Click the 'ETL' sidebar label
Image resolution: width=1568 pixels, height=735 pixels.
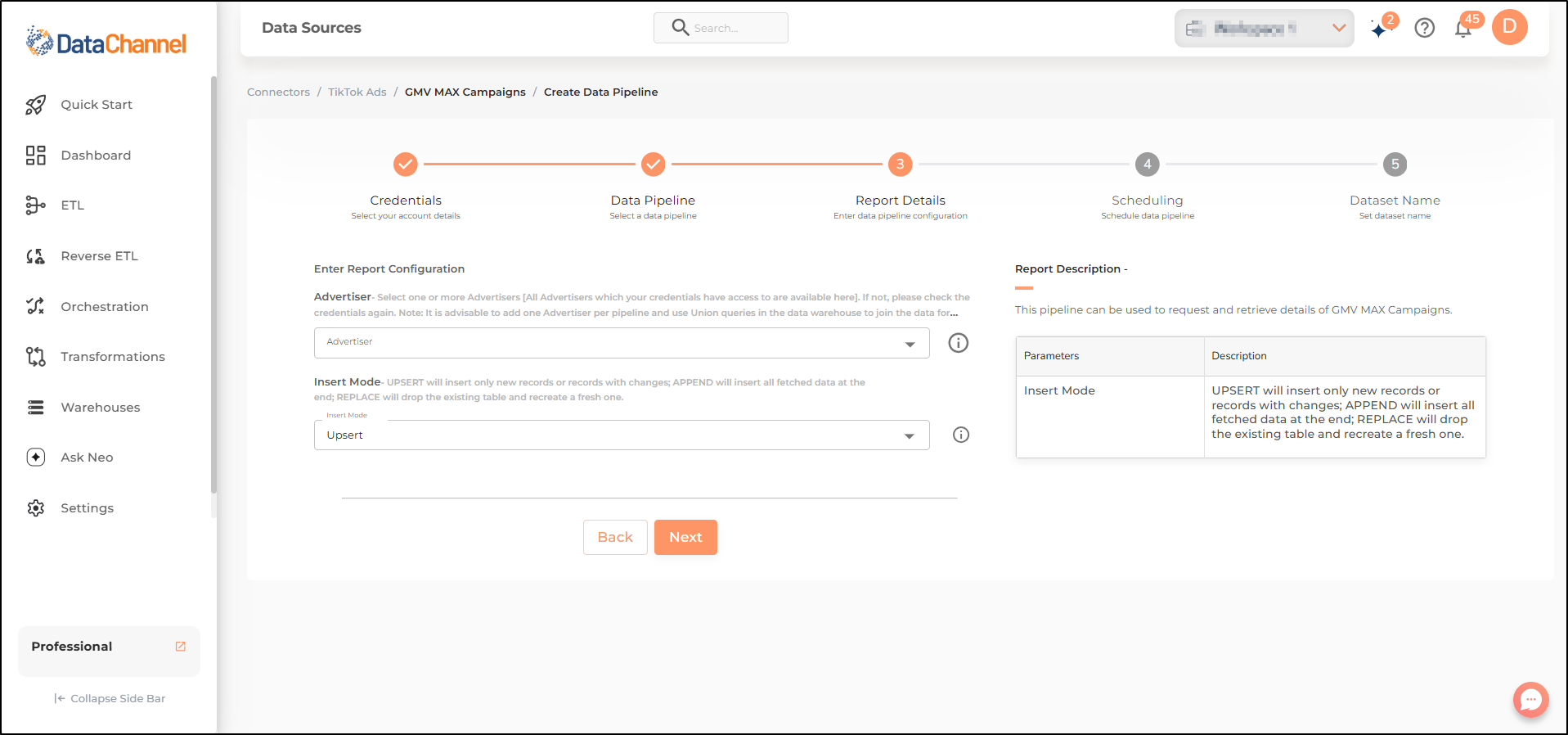pos(73,205)
